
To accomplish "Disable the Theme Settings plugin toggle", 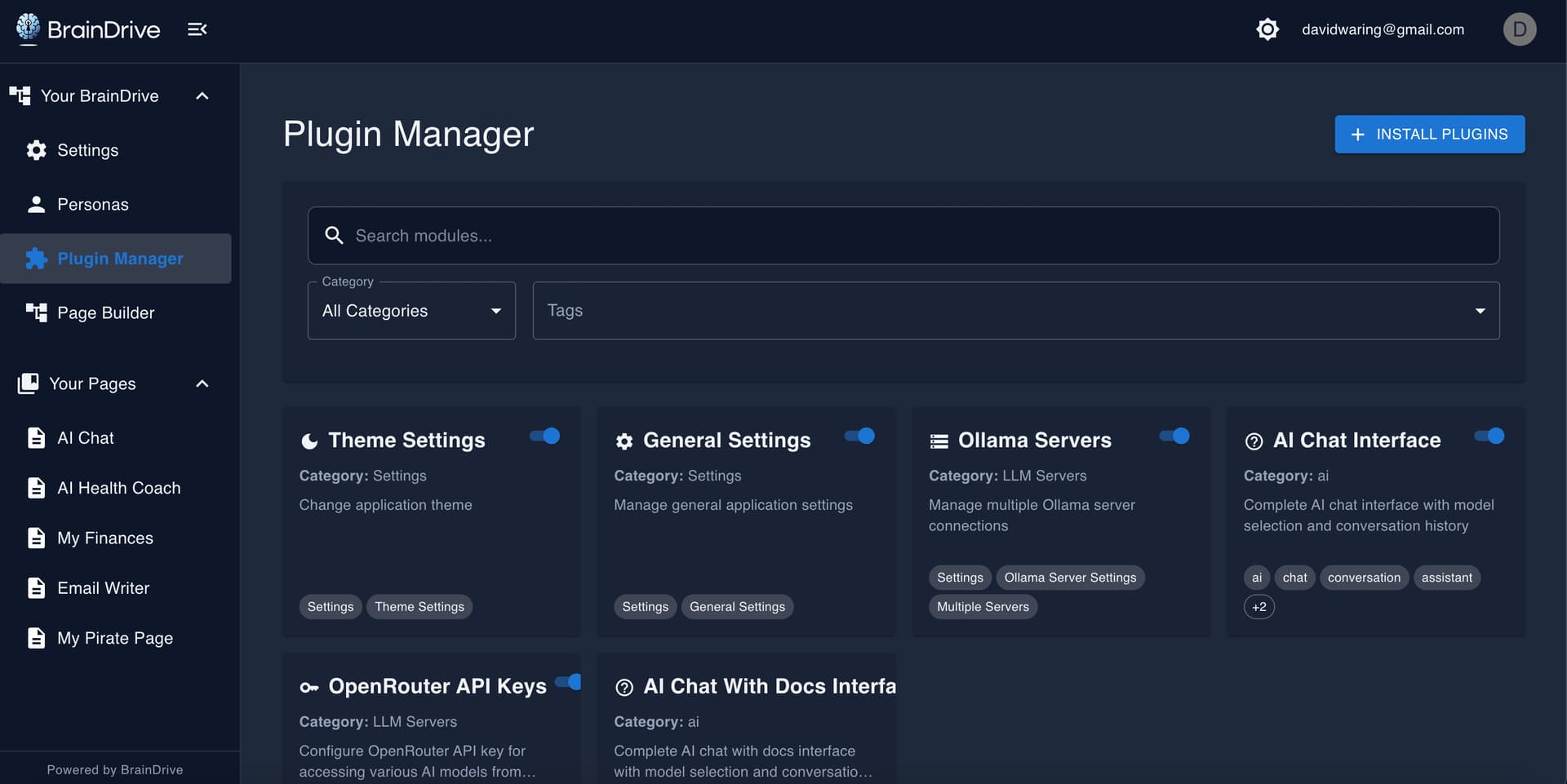I will tap(545, 436).
